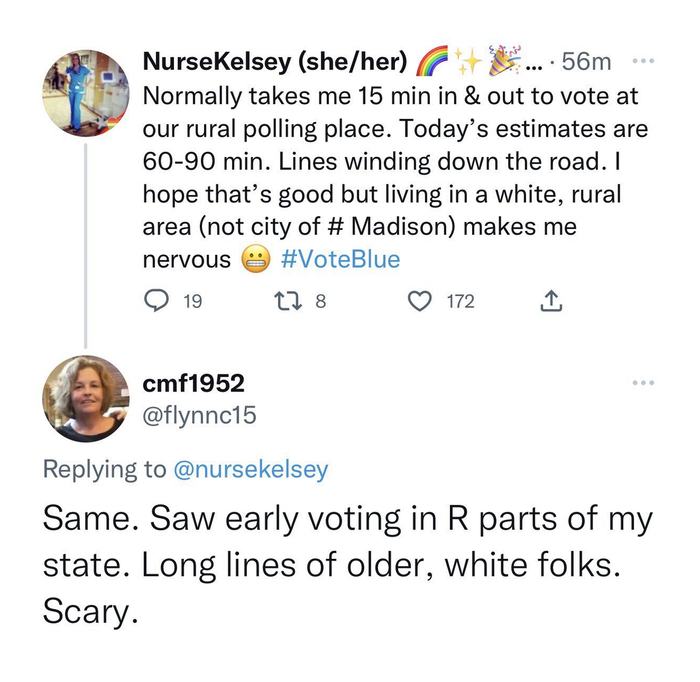Click the 56m timestamp
The width and height of the screenshot is (700, 682).
click(x=588, y=62)
